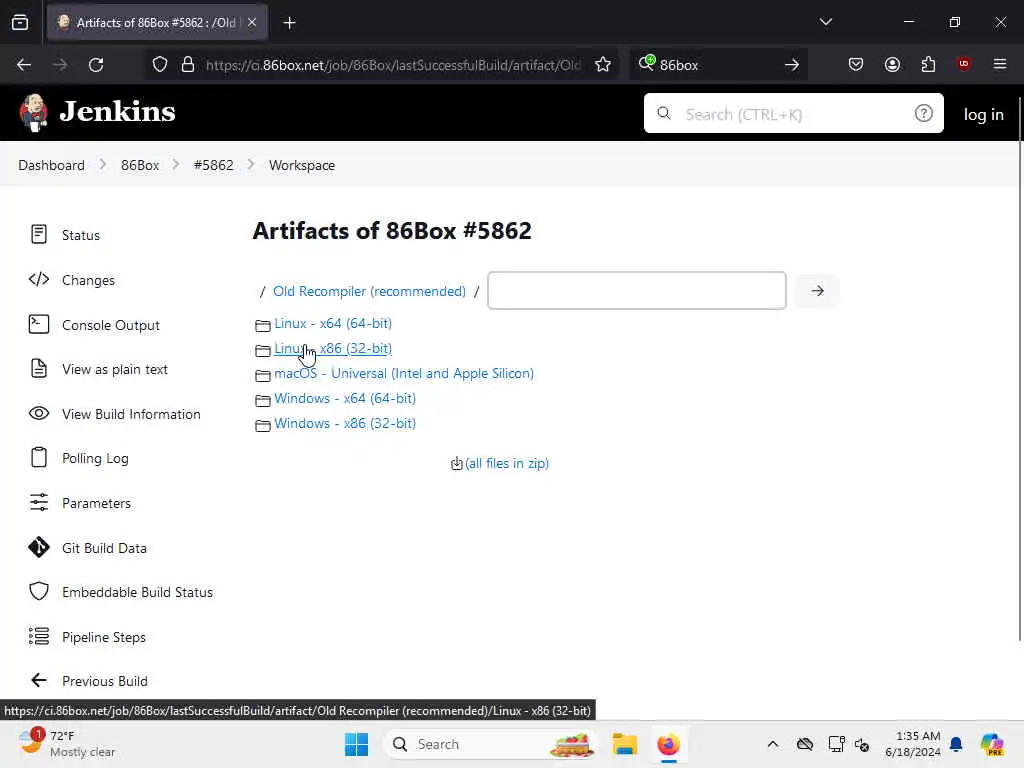Click the Git Build Data diamond icon

coord(39,547)
